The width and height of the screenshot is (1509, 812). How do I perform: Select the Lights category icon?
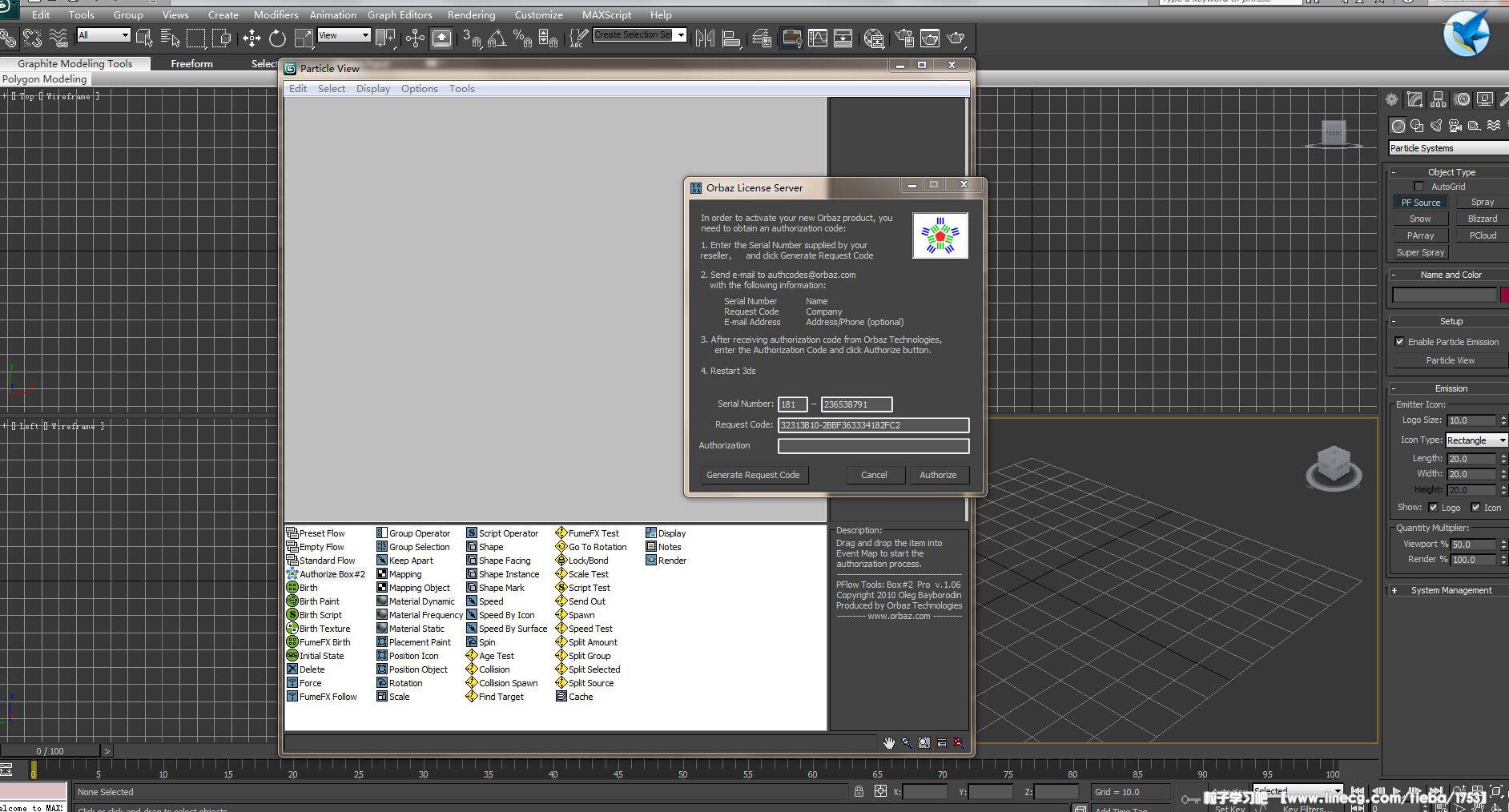(x=1436, y=126)
